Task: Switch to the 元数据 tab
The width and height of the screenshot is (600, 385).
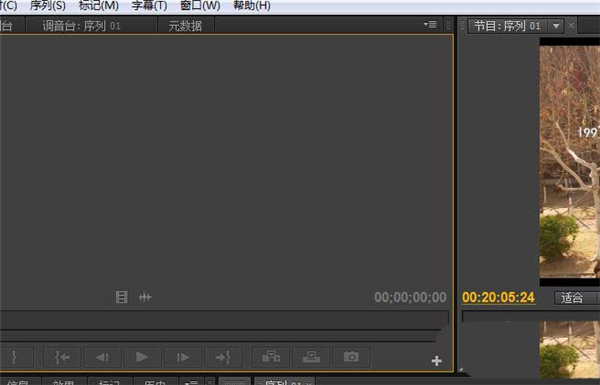Action: pos(186,26)
